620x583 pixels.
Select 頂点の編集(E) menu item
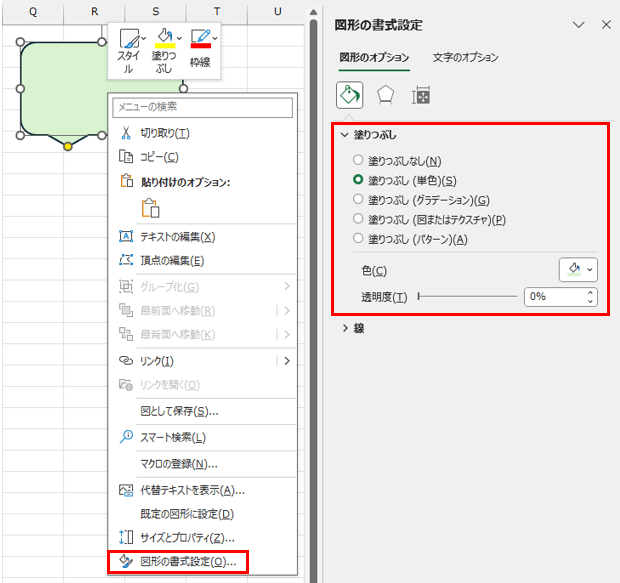(x=202, y=260)
